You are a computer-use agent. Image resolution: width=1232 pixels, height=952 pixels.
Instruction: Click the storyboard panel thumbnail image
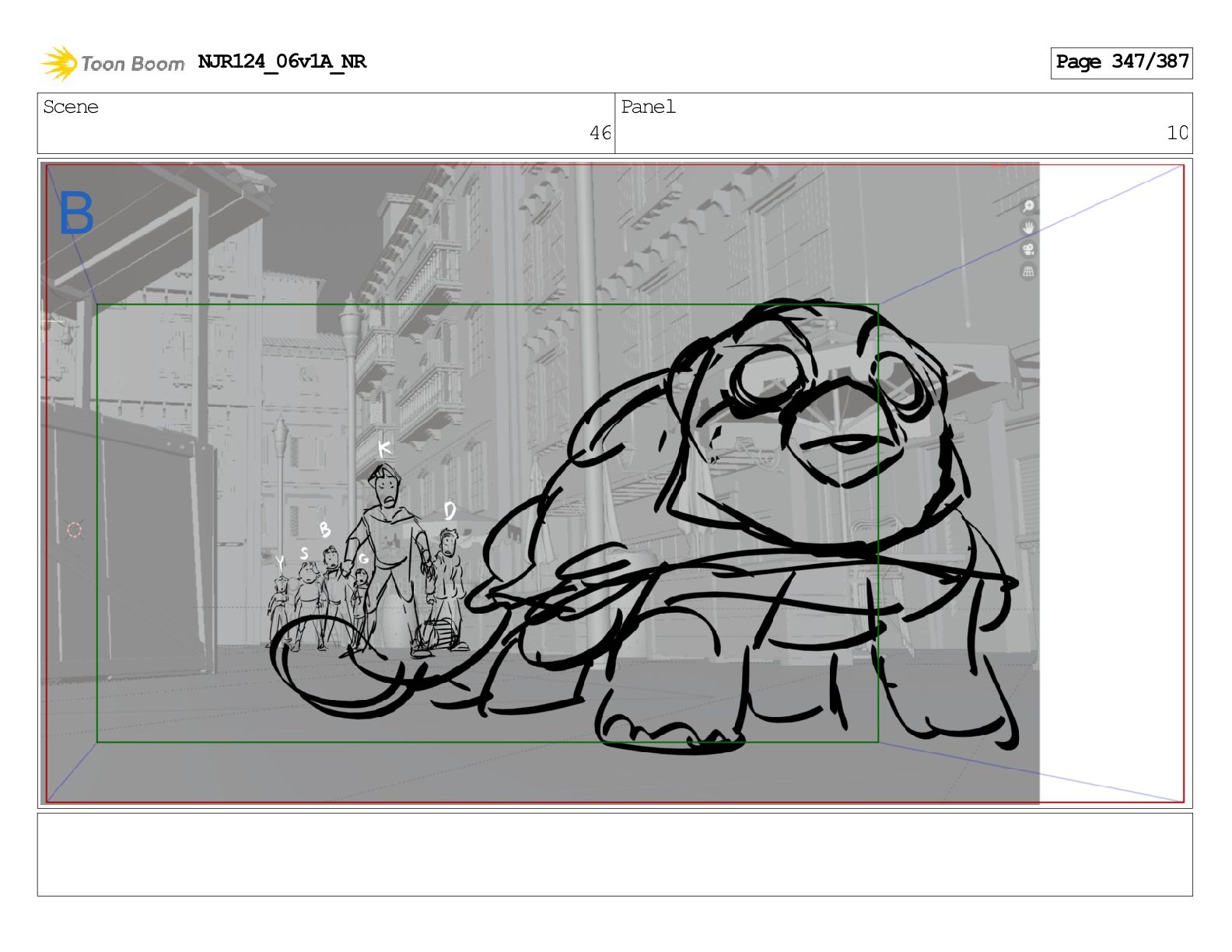614,483
